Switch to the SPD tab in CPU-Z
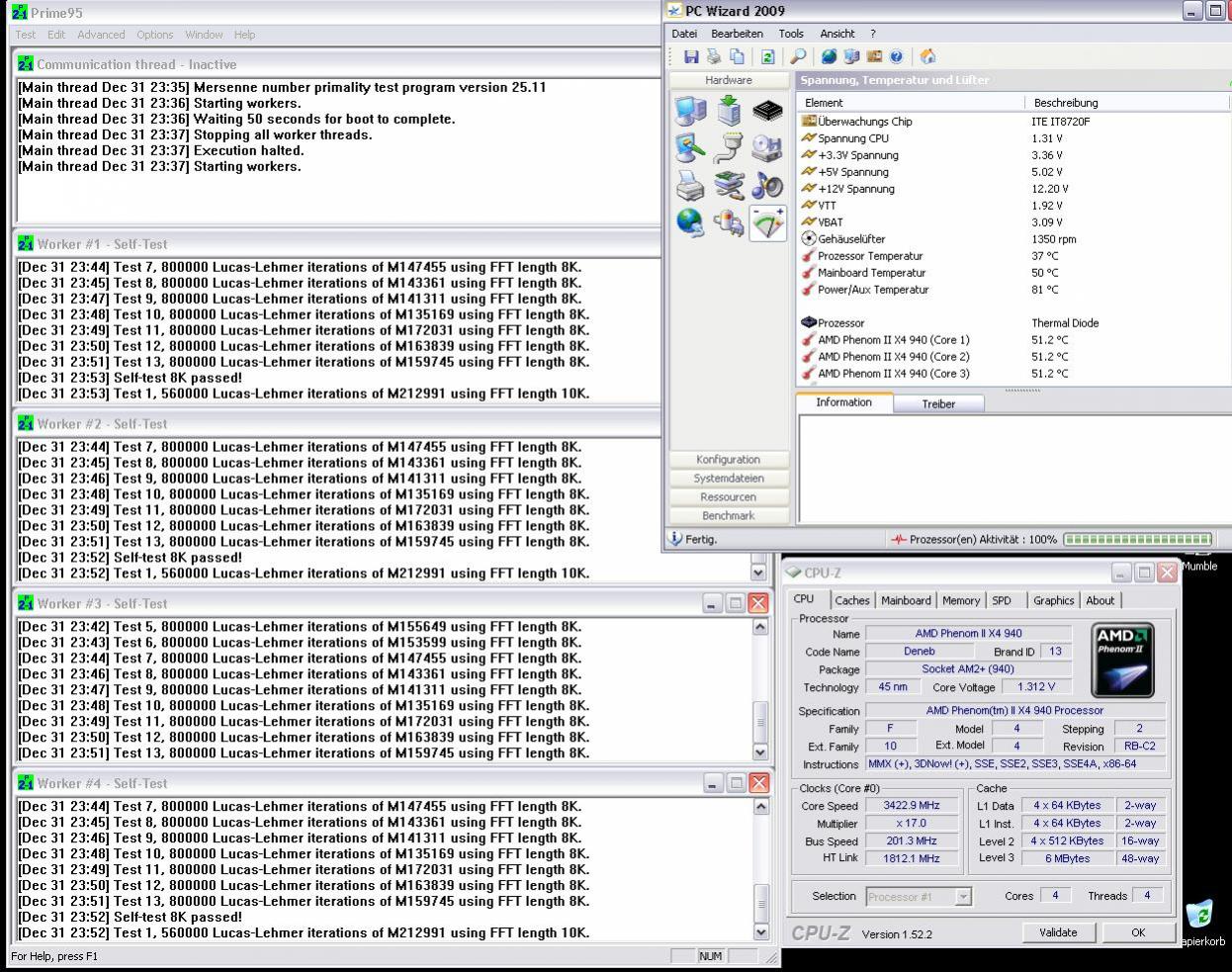Screen dimensions: 1232x972 point(1002,600)
